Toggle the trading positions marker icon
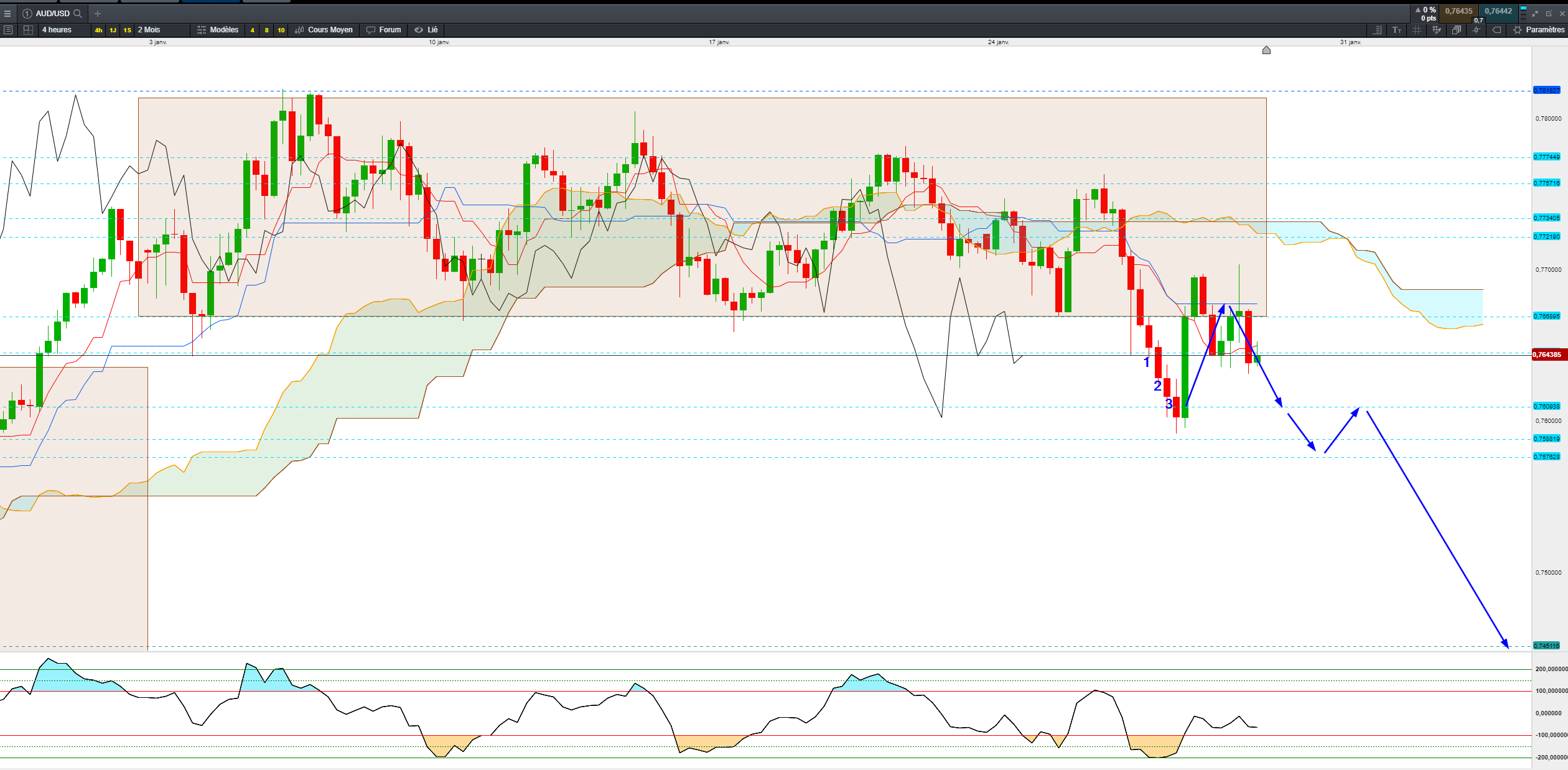The width and height of the screenshot is (1568, 770). click(x=1477, y=30)
